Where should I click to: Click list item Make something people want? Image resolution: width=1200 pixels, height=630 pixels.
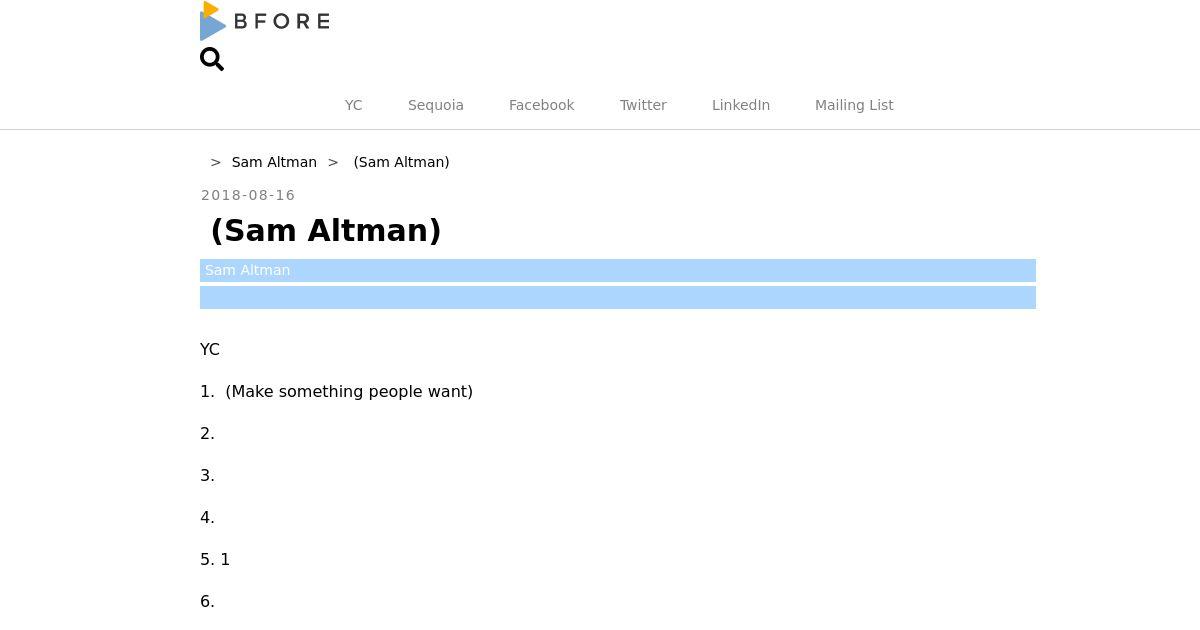(x=348, y=391)
